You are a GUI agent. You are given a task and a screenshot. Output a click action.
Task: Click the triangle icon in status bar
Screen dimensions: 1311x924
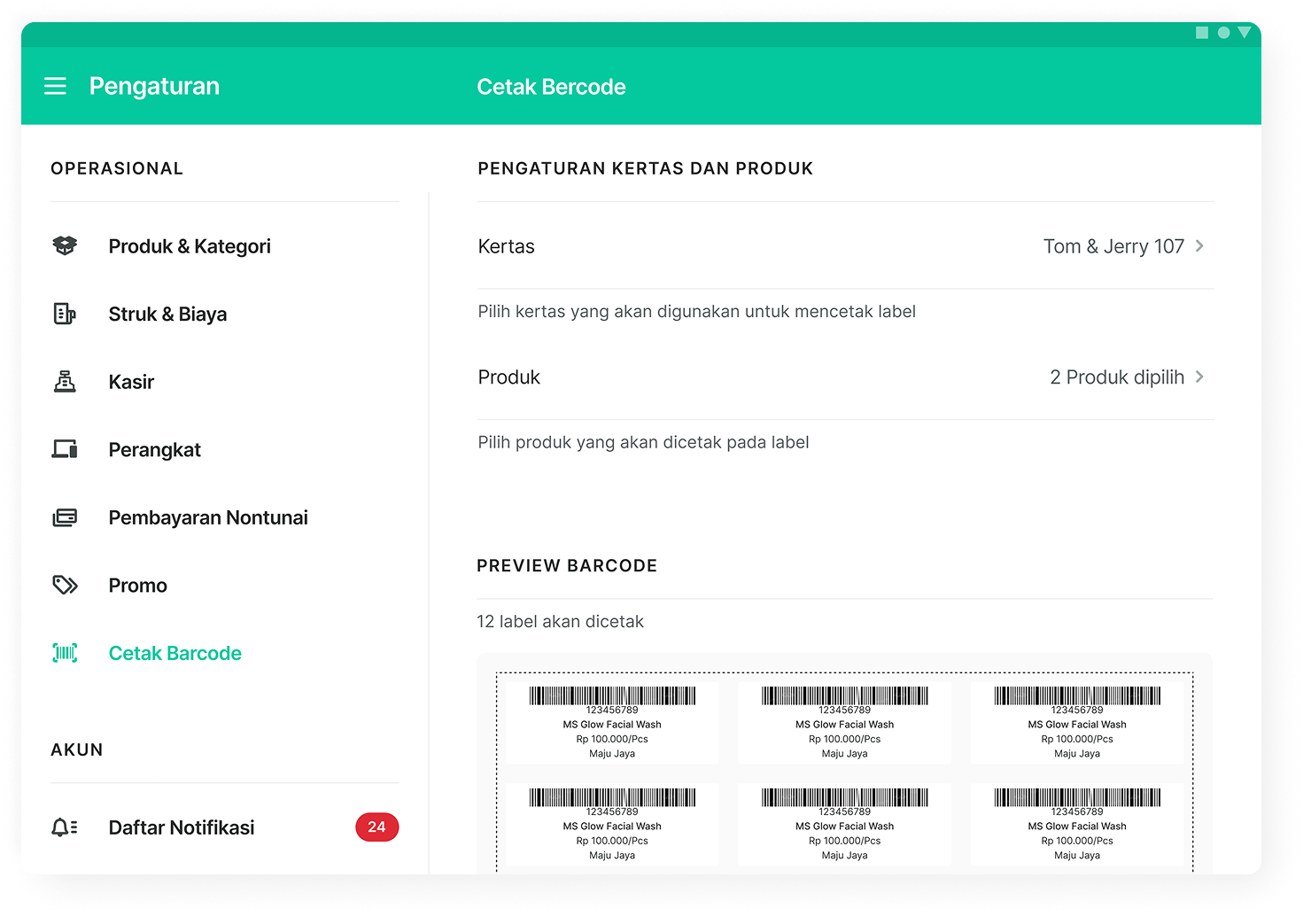(x=1245, y=33)
